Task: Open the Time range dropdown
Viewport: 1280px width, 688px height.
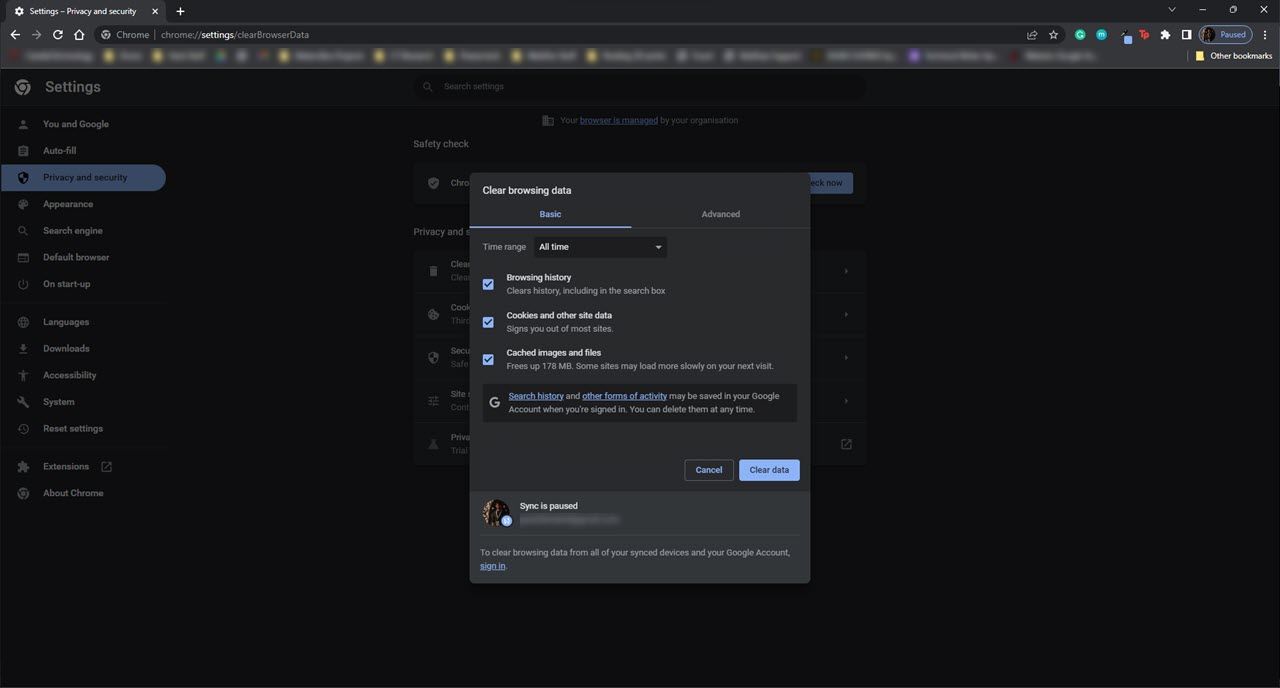Action: click(600, 247)
